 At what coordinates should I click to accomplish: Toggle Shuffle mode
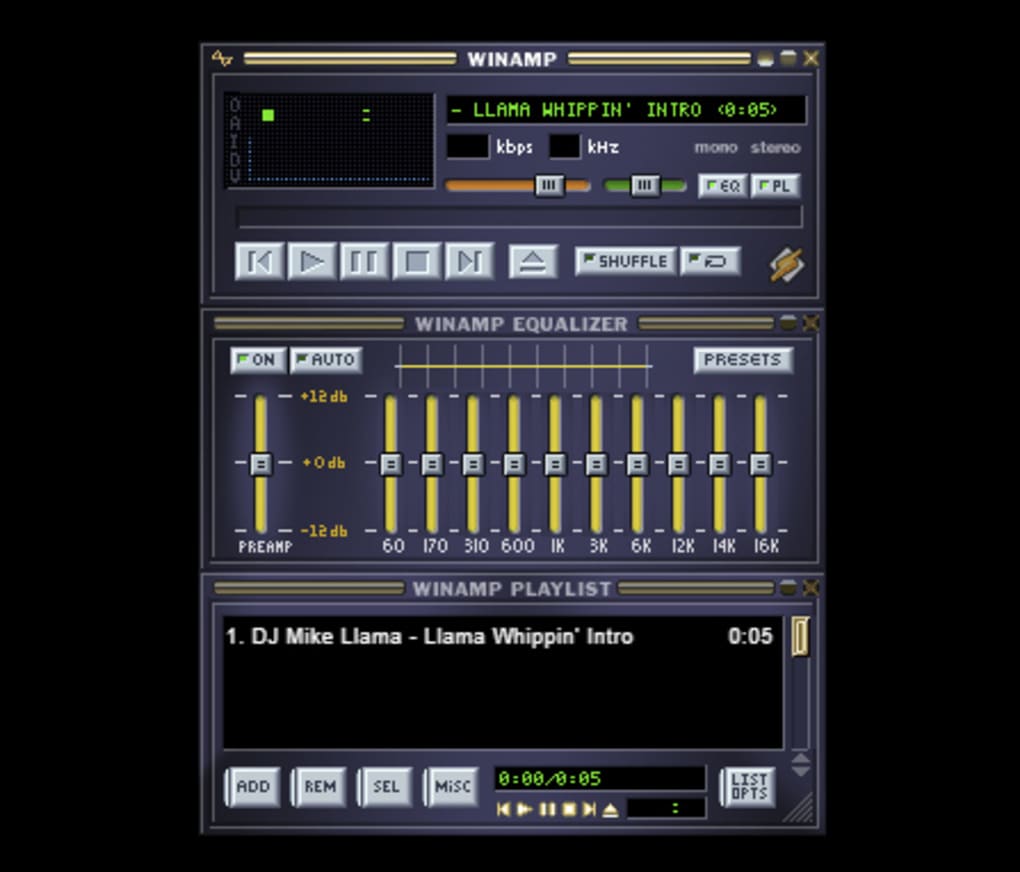tap(625, 261)
